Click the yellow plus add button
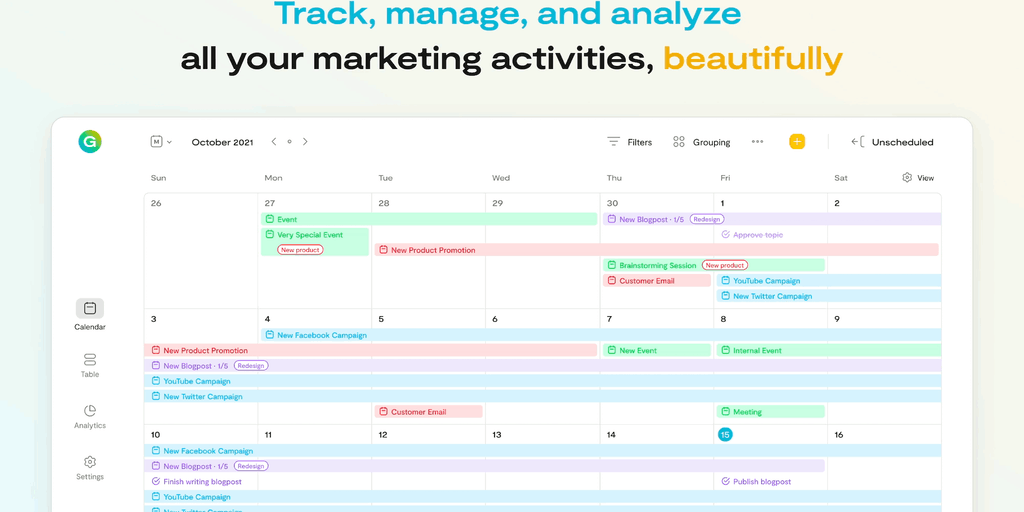1024x512 pixels. coord(797,142)
